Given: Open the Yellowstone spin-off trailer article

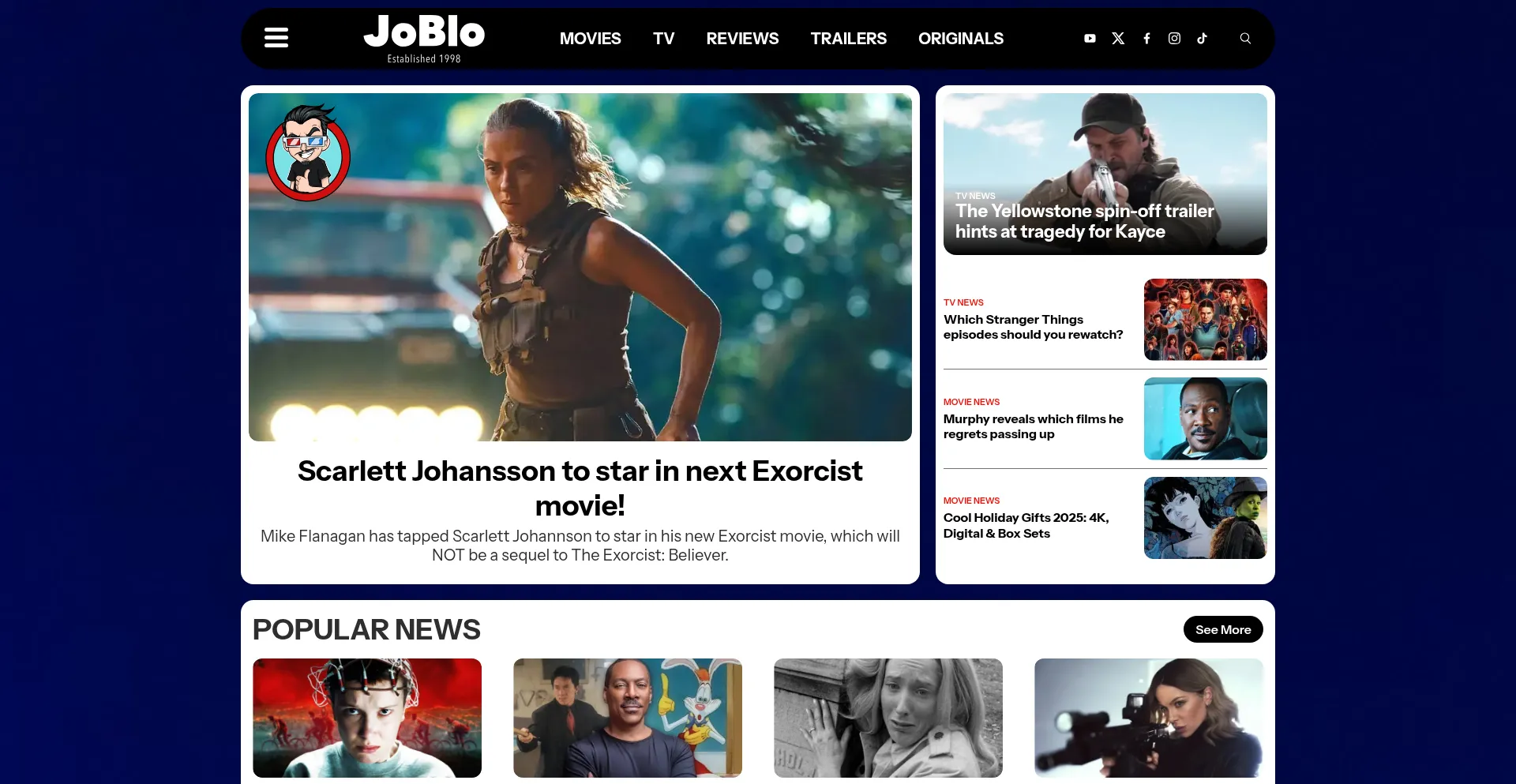Looking at the screenshot, I should pyautogui.click(x=1084, y=221).
